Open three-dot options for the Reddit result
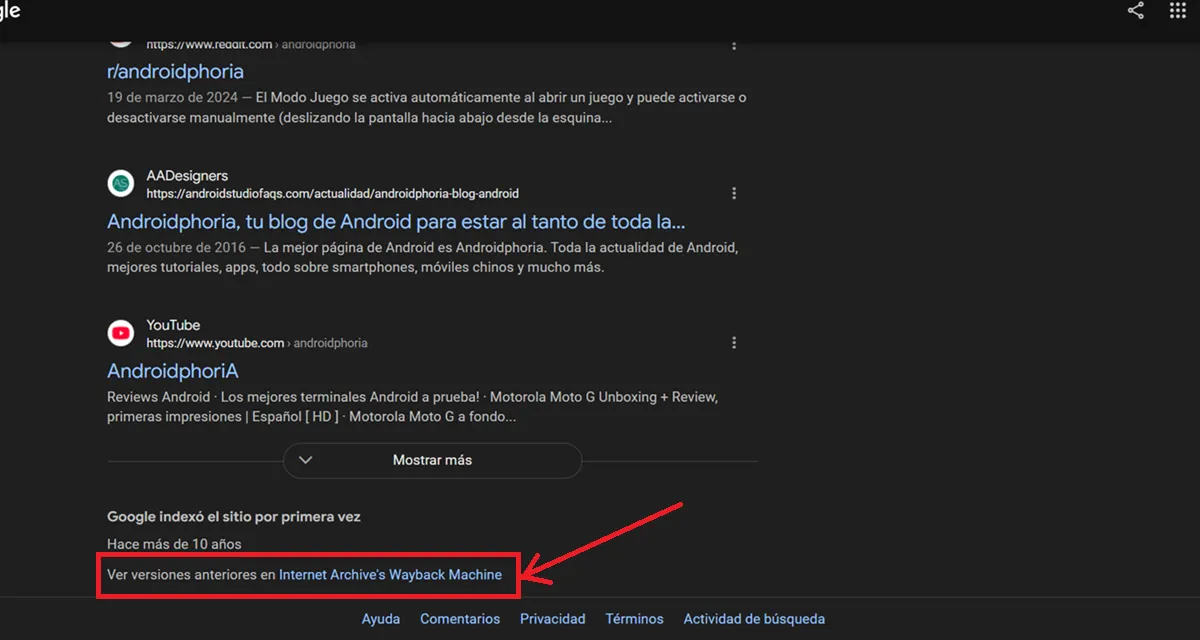 click(734, 45)
